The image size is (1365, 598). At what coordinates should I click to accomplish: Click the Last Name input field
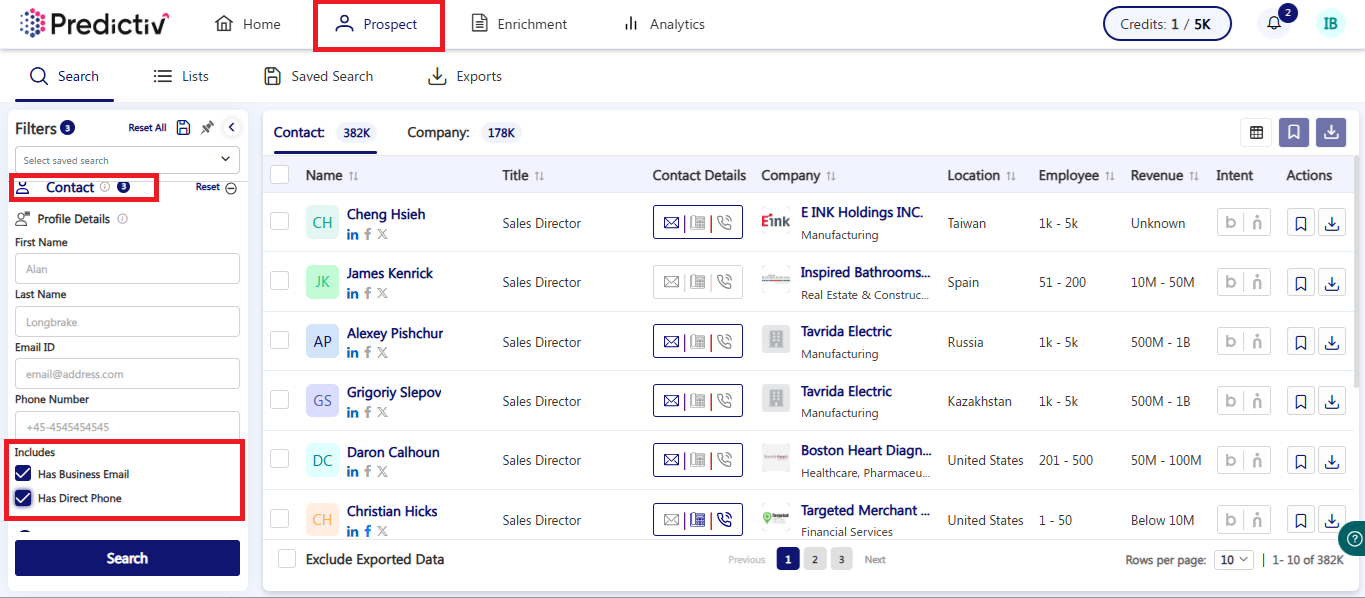127,322
